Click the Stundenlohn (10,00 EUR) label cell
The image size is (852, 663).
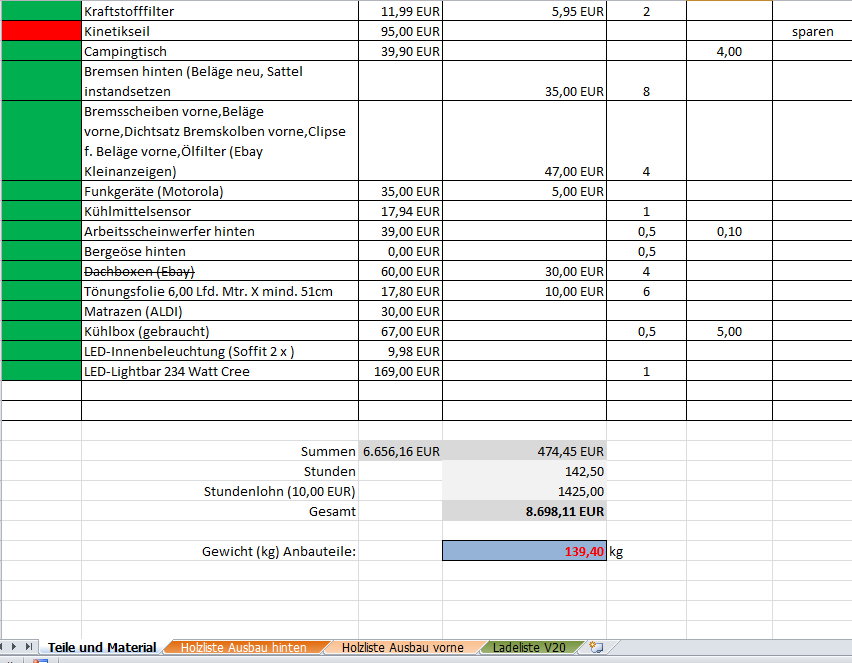pos(219,491)
